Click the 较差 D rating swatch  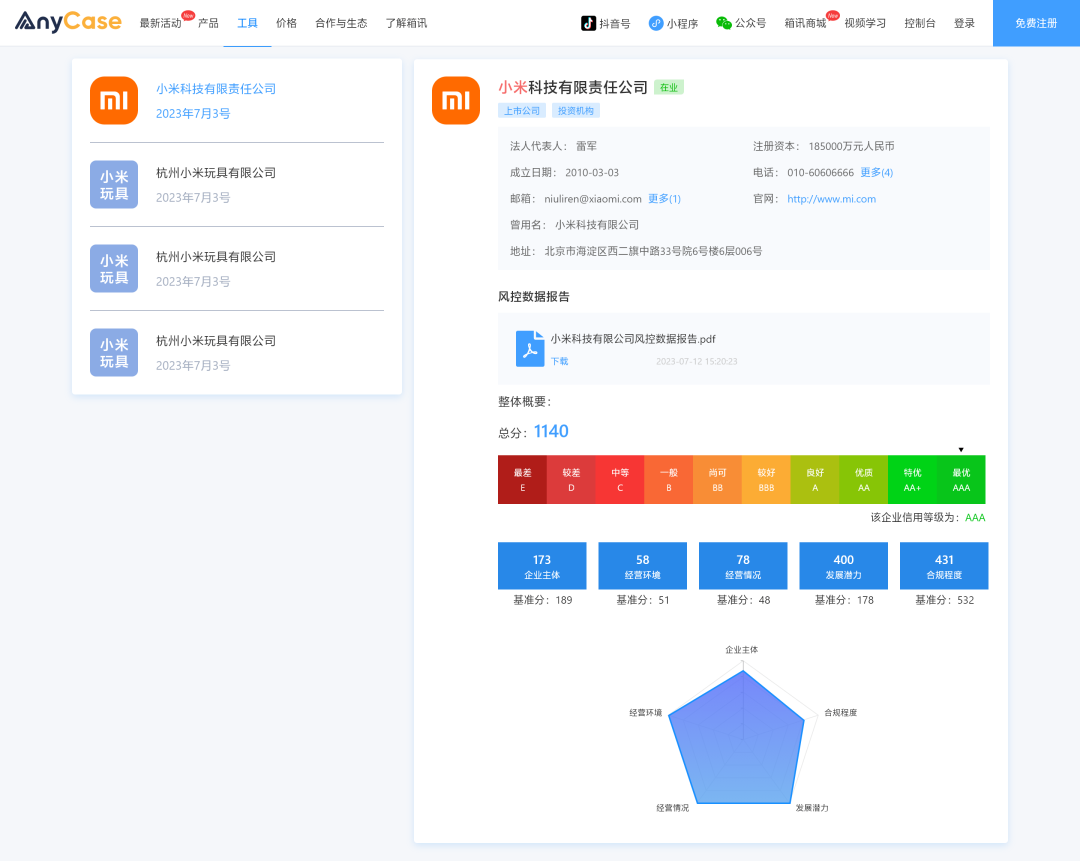571,479
